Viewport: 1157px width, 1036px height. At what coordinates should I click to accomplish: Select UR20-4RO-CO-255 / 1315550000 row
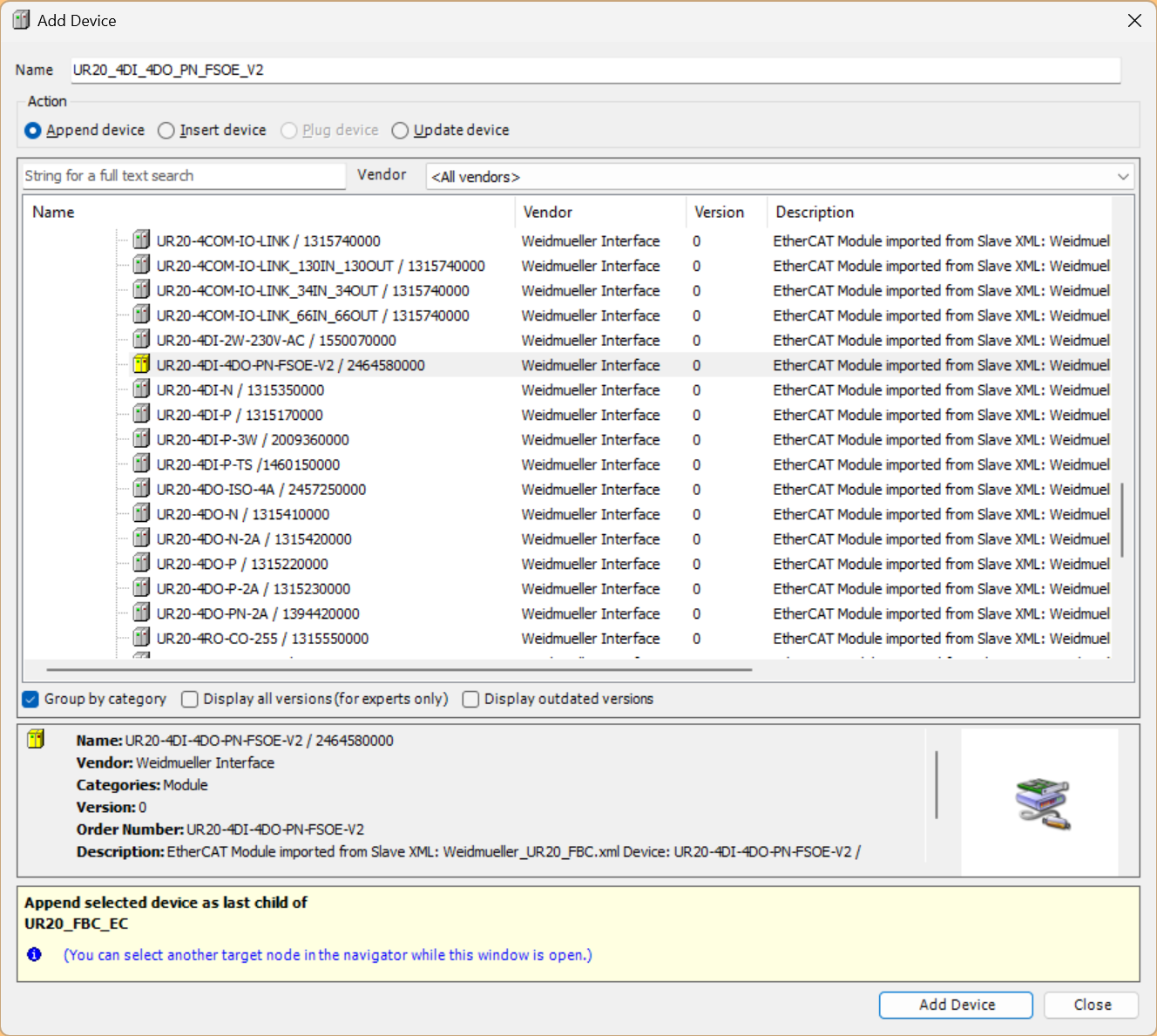pyautogui.click(x=262, y=638)
